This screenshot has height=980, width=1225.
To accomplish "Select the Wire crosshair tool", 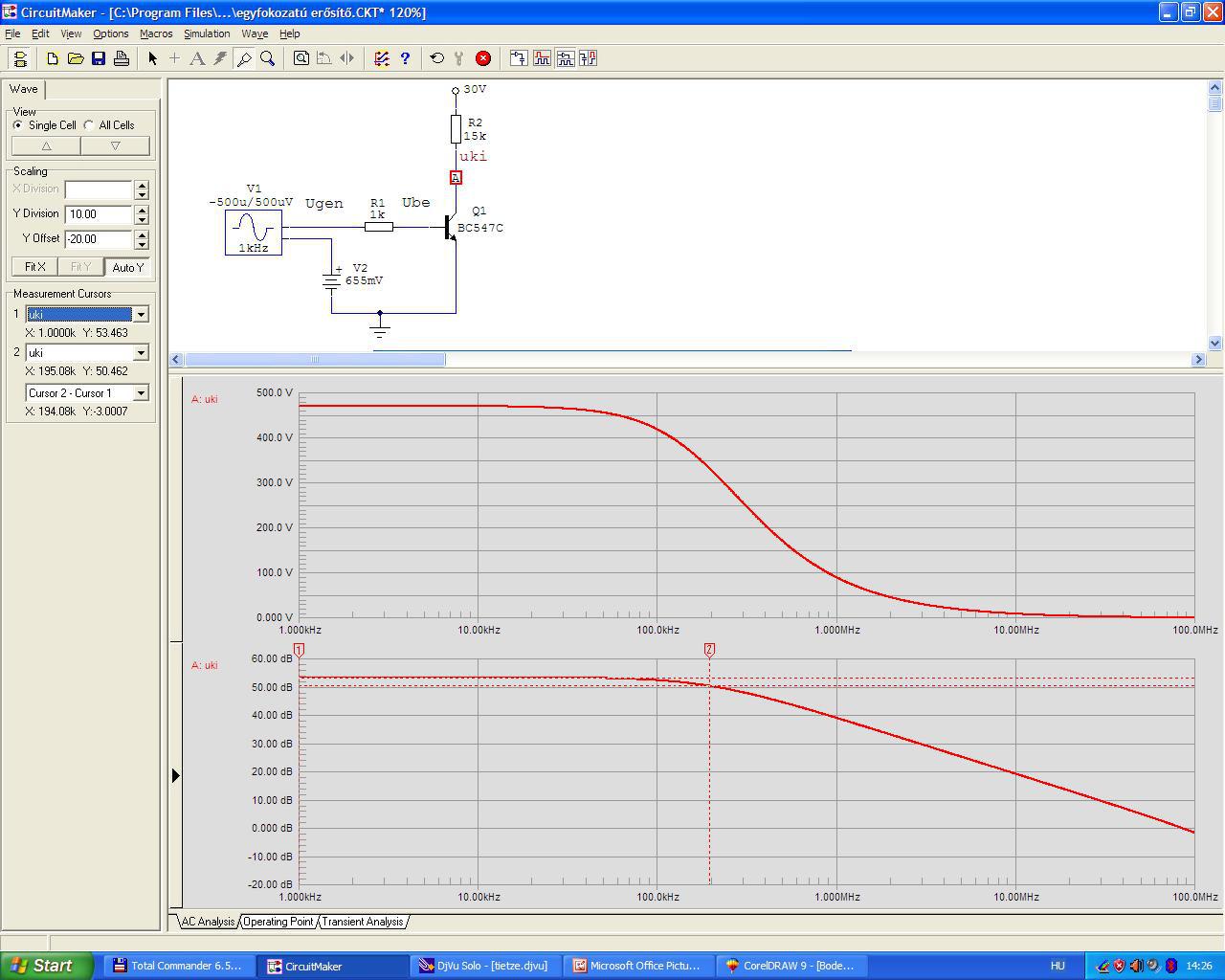I will pyautogui.click(x=174, y=58).
